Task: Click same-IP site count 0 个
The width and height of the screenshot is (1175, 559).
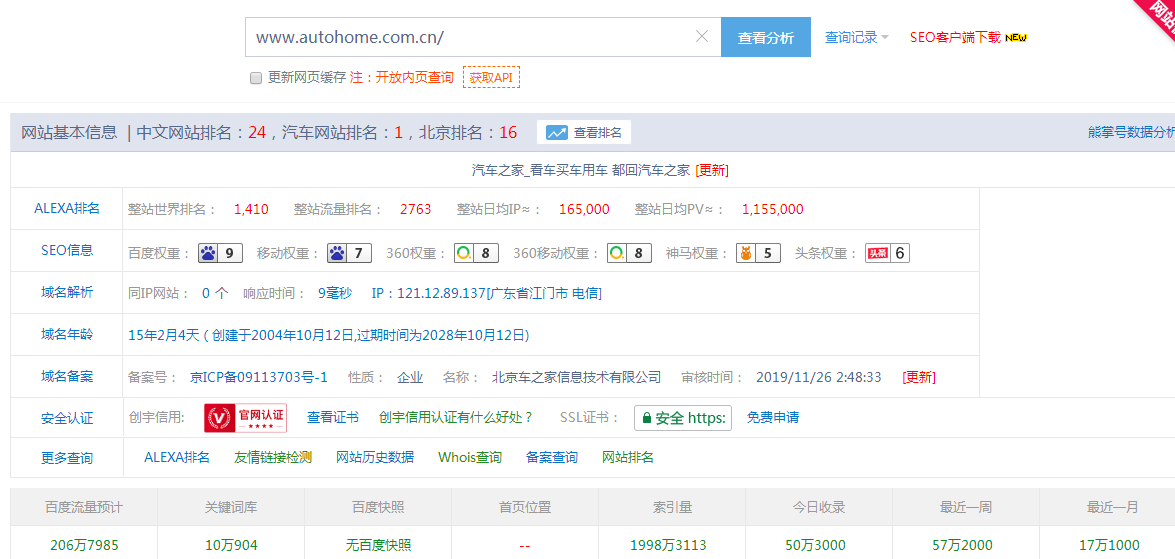Action: click(215, 294)
